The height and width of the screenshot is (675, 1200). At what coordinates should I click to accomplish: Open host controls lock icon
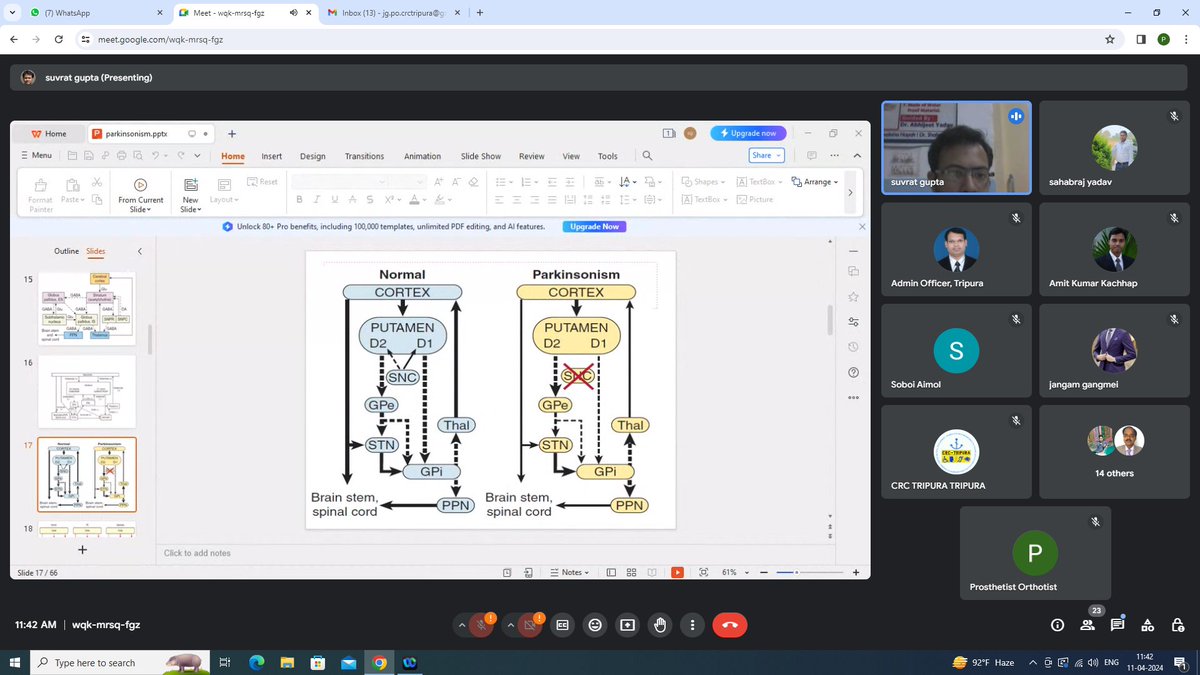click(x=1177, y=625)
